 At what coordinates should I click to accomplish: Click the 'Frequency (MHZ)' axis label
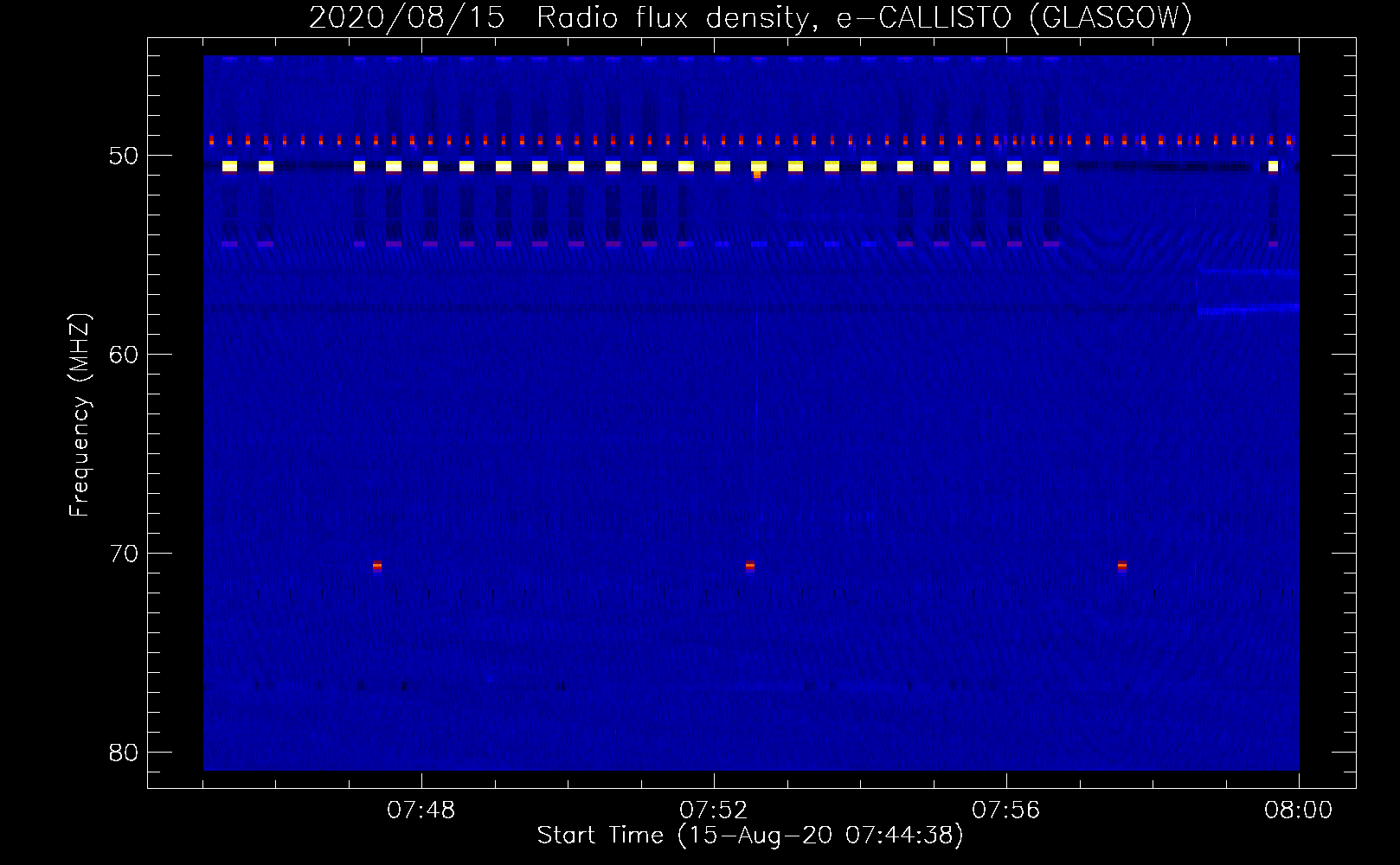(80, 416)
